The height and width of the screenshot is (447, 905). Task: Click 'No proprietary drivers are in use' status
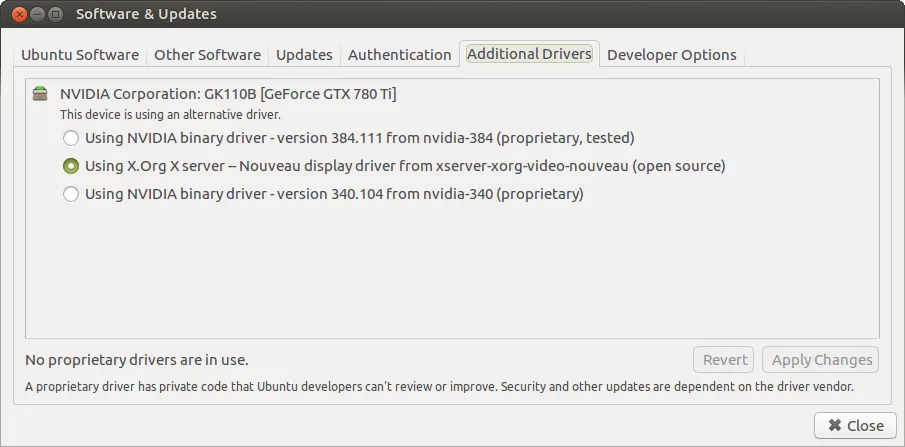[137, 360]
